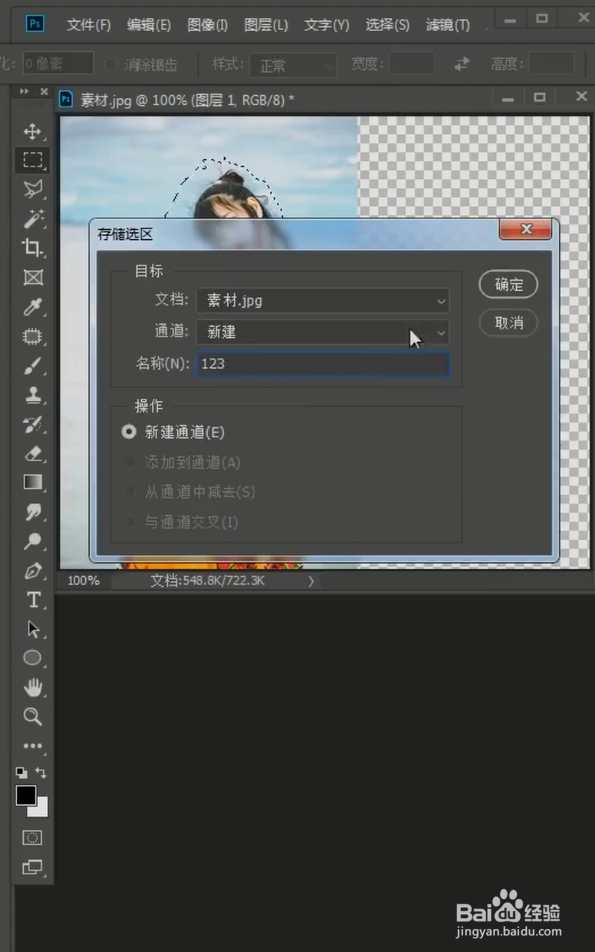Viewport: 595px width, 952px height.
Task: Open the 样式 dropdown set to 正常
Action: (293, 64)
